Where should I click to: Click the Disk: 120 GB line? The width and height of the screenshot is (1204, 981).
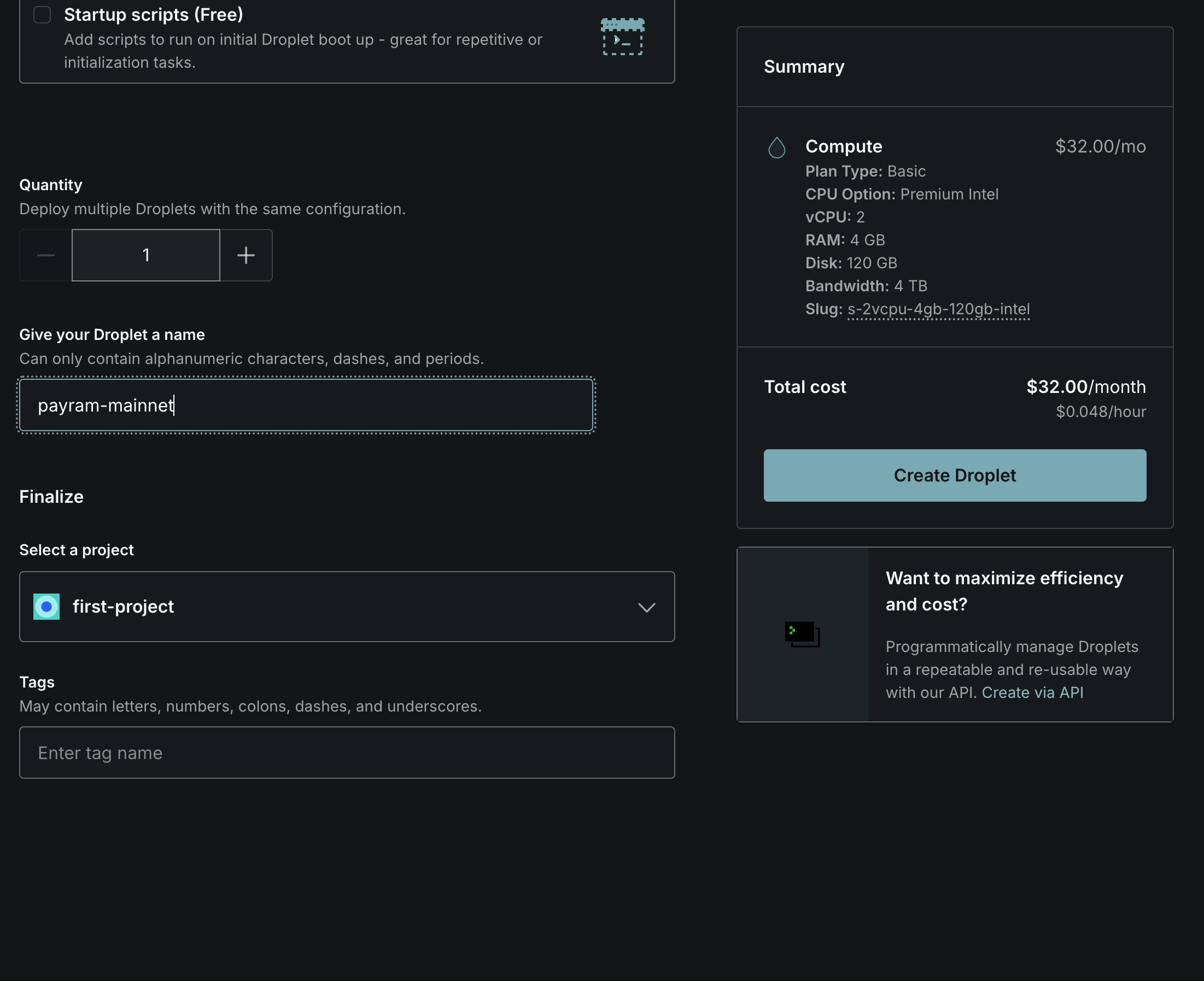tap(851, 263)
